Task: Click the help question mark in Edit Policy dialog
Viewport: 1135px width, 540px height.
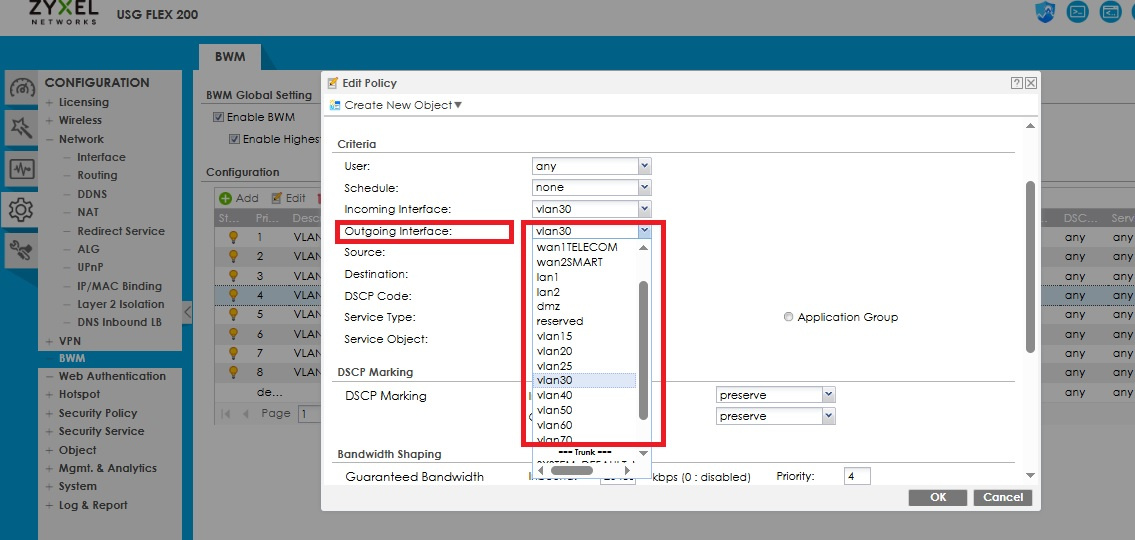Action: [x=1017, y=83]
